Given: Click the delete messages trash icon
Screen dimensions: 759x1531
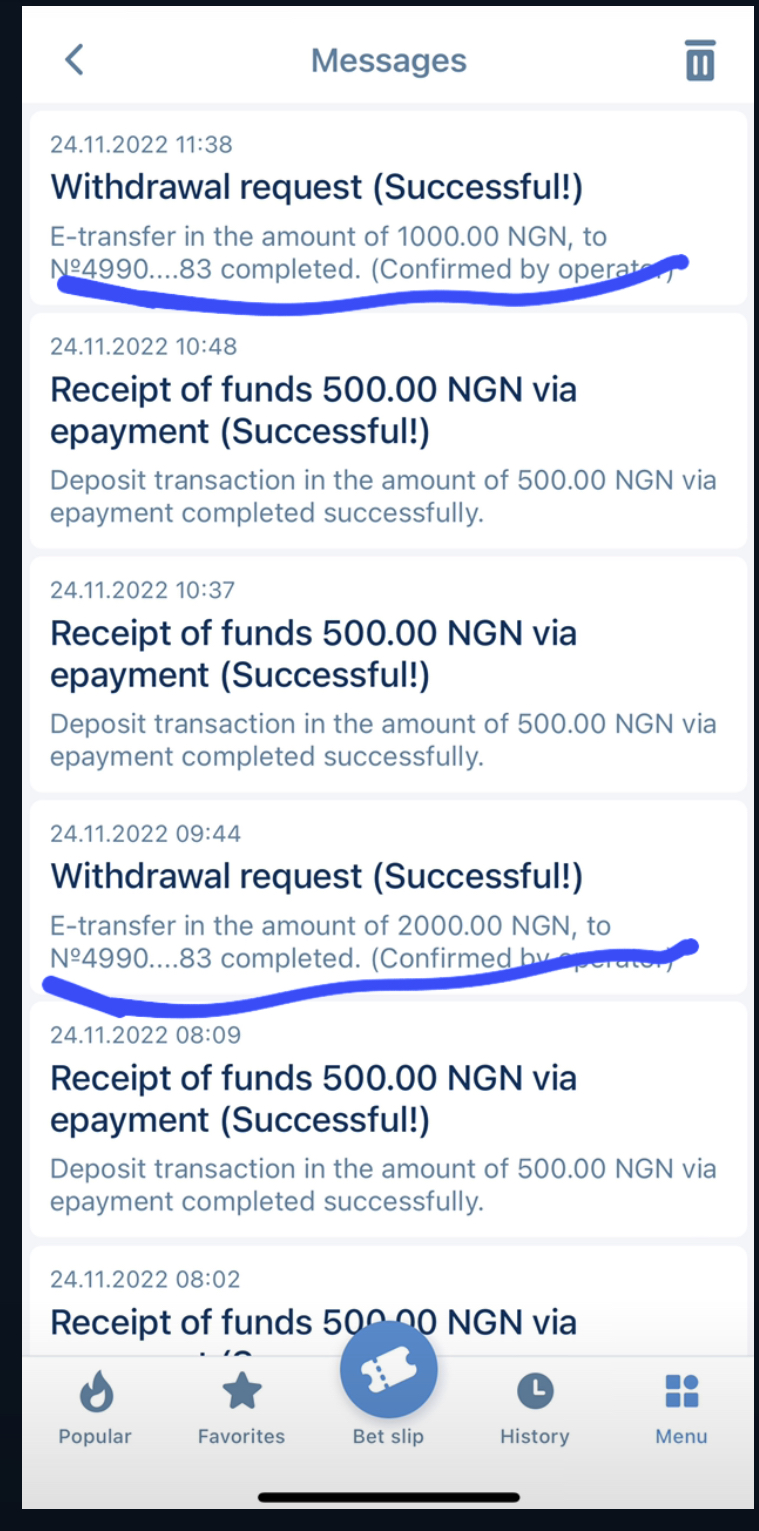Looking at the screenshot, I should point(700,60).
